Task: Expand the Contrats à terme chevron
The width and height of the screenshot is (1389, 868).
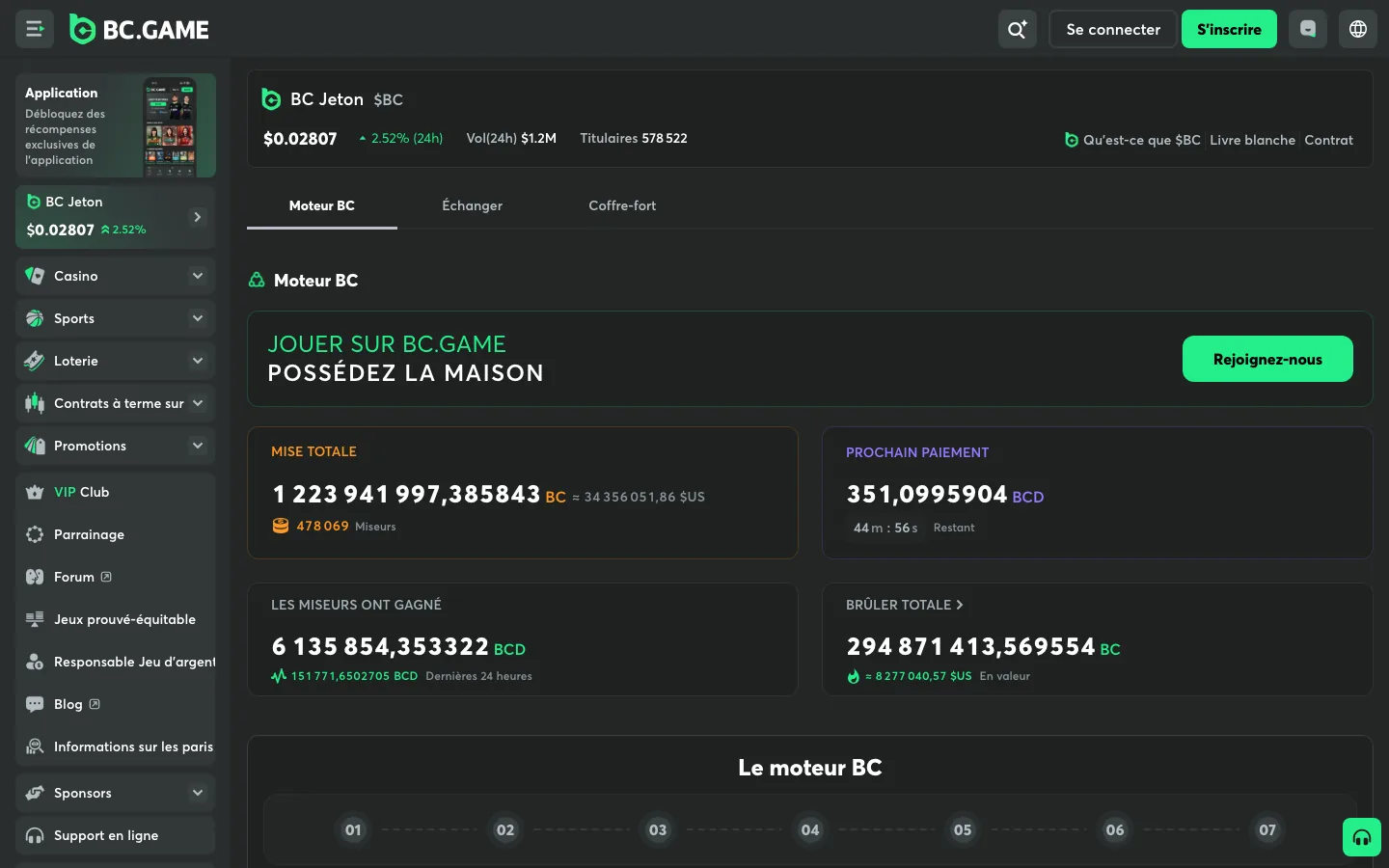Action: tap(198, 403)
